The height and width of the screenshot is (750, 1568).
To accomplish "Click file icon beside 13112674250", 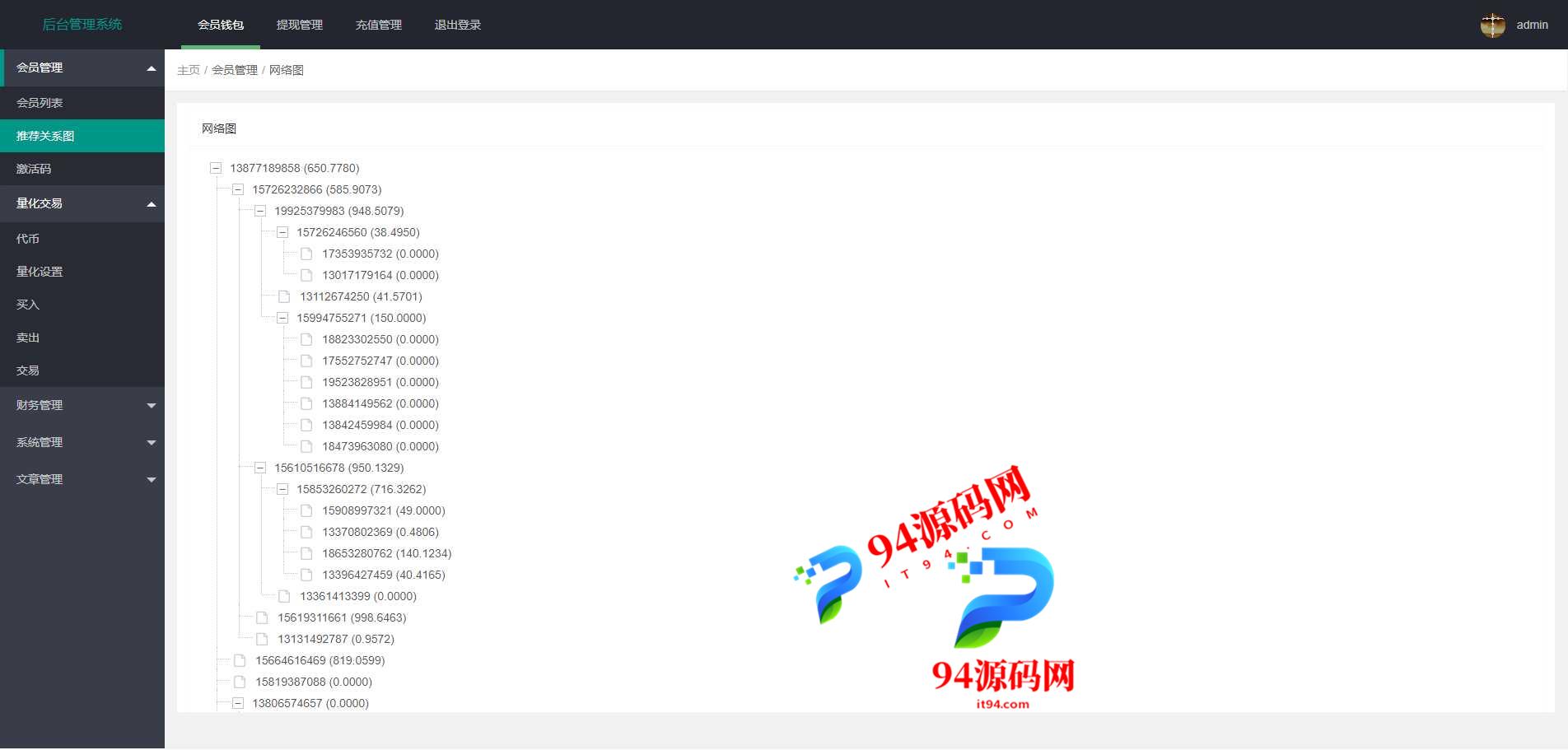I will 284,296.
